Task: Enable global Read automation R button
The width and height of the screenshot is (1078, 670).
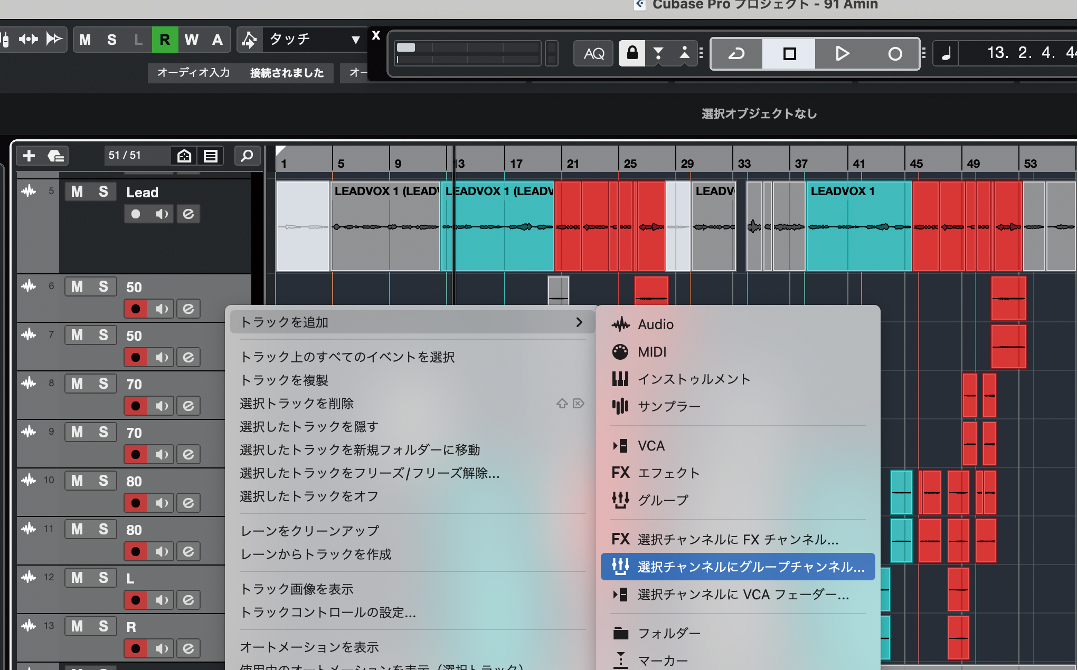Action: point(164,40)
